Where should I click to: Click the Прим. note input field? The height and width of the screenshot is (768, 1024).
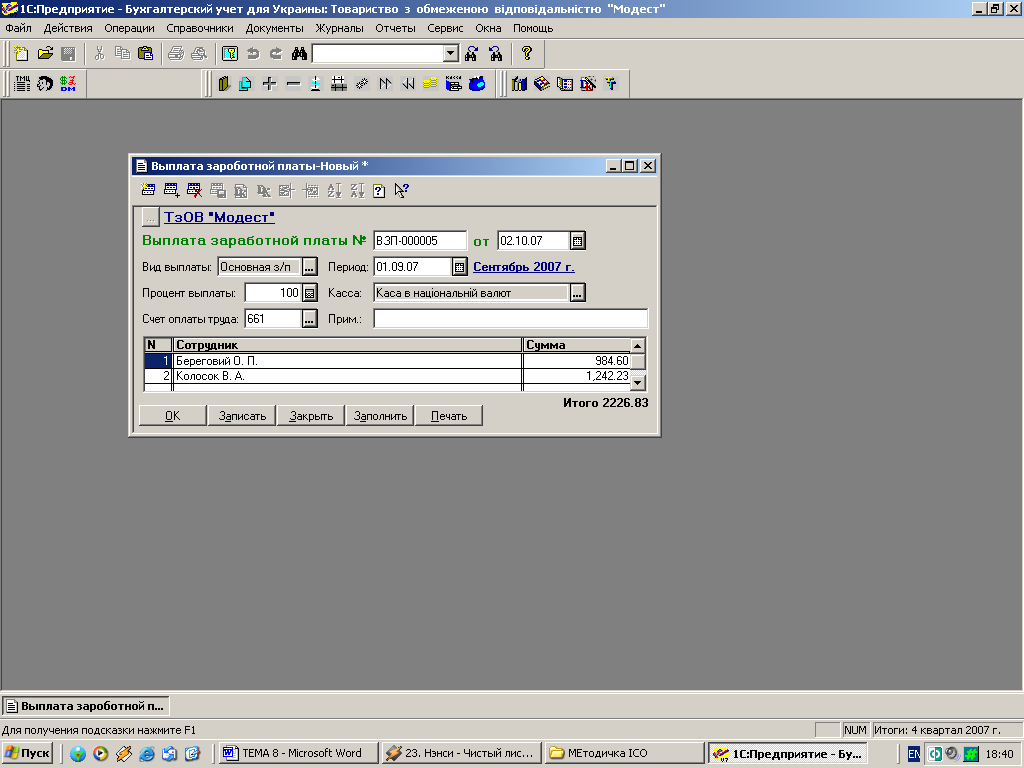tap(511, 319)
